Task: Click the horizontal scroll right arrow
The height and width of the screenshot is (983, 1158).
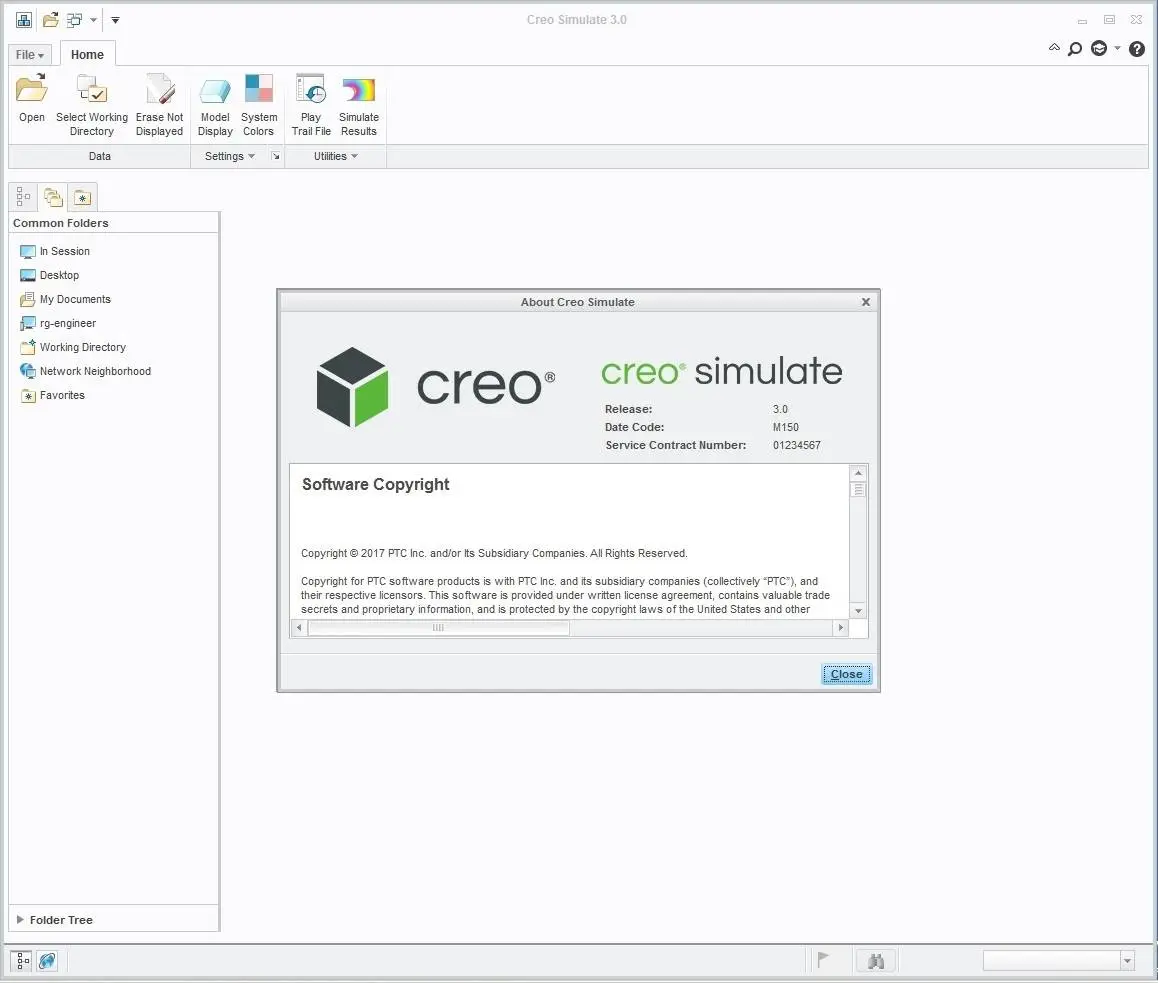Action: [840, 628]
